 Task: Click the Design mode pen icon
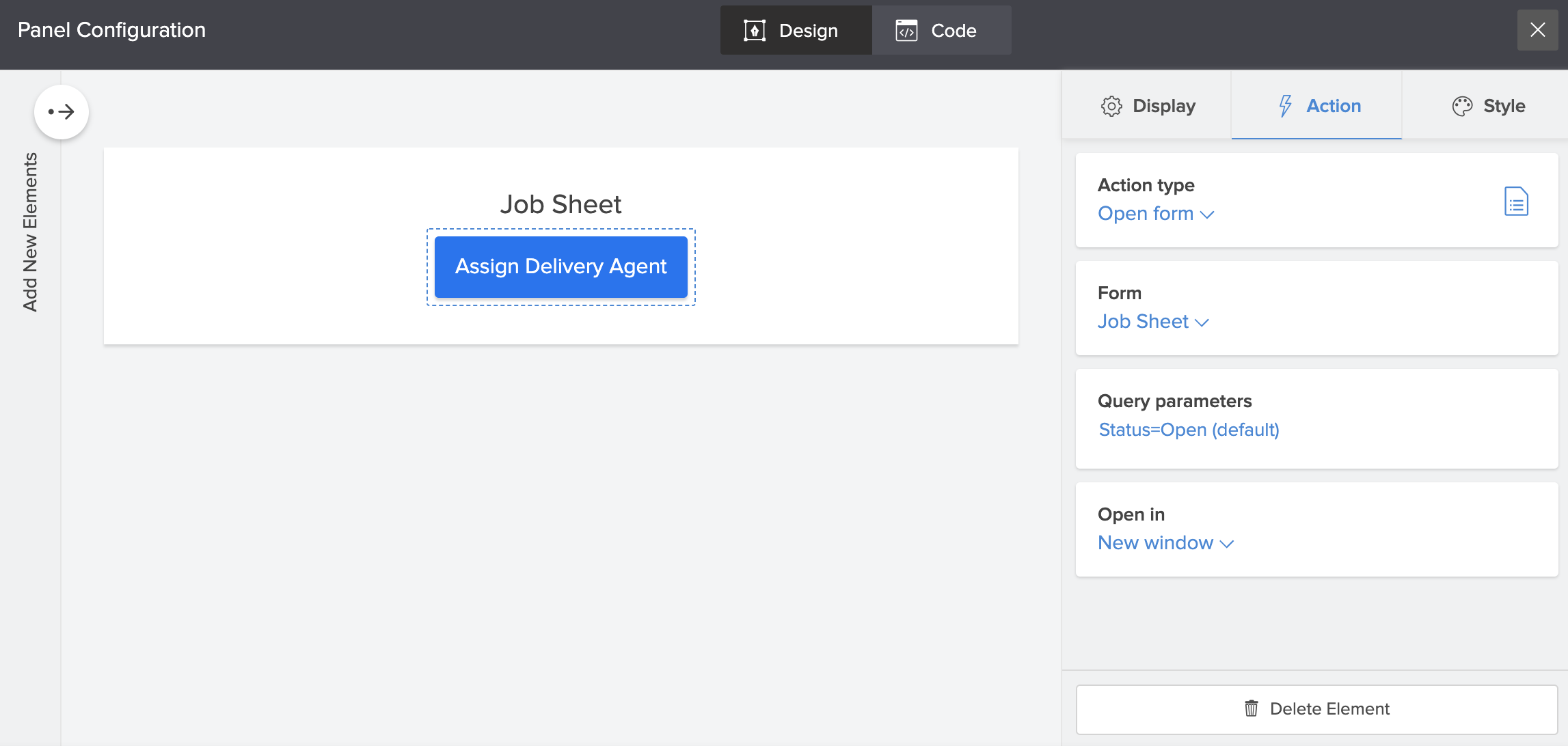754,31
